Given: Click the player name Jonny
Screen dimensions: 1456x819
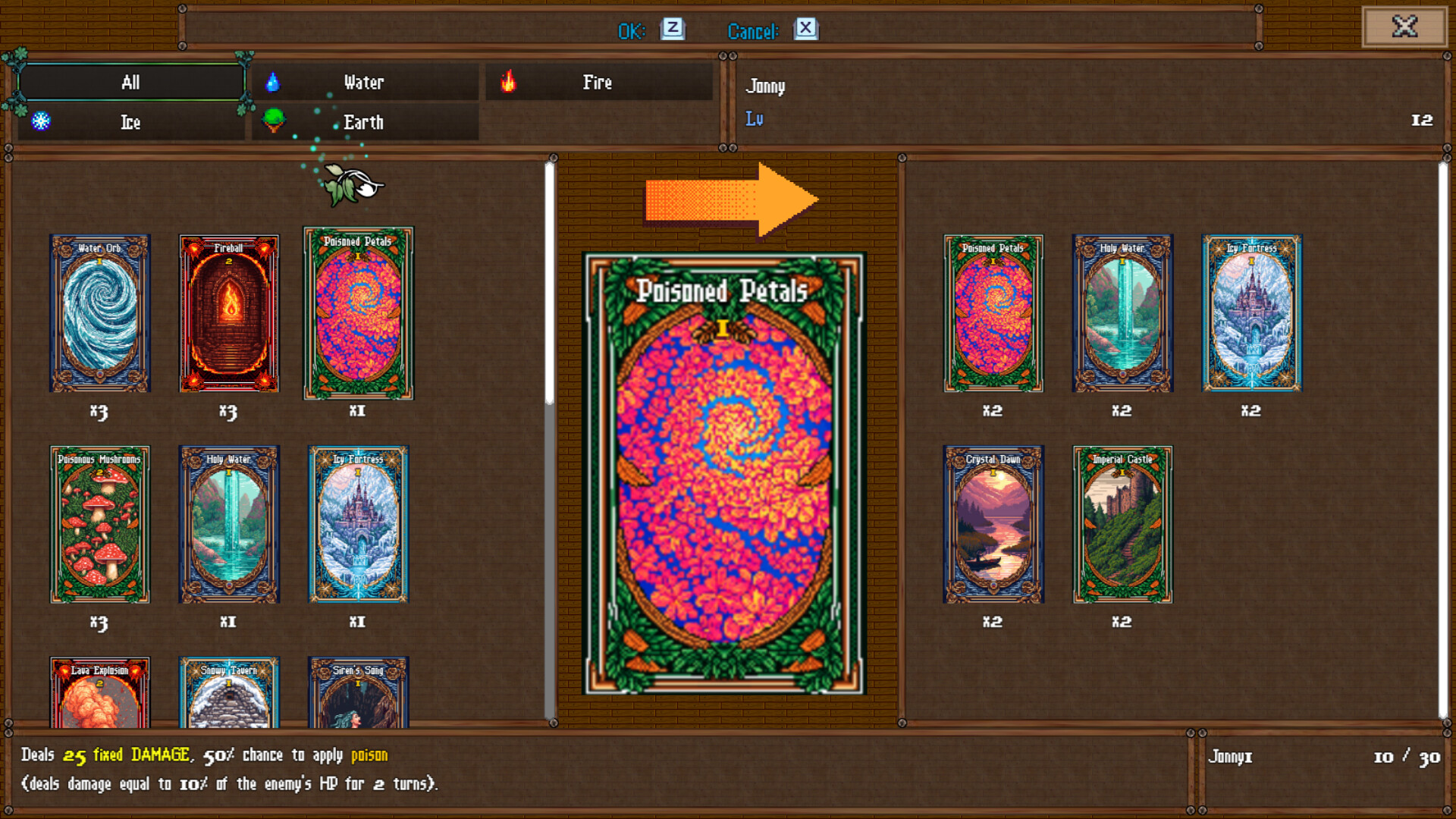Looking at the screenshot, I should coord(765,86).
